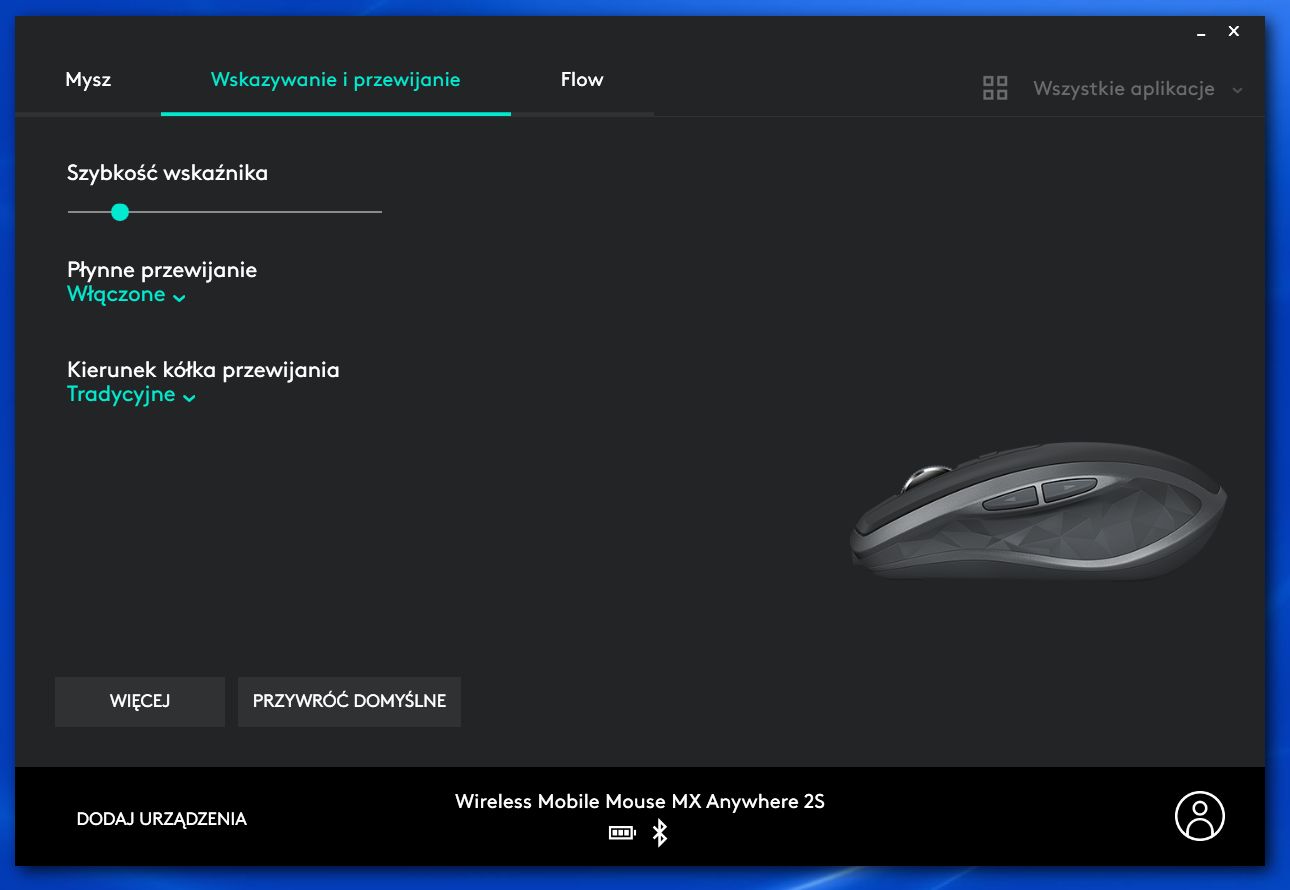The image size is (1290, 890).
Task: Switch to the Mysz tab
Action: 88,79
